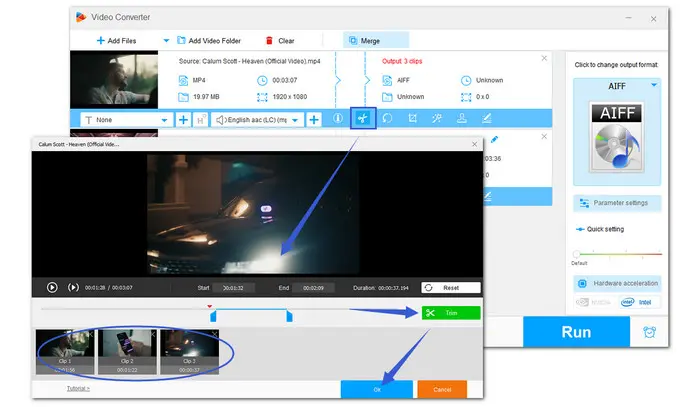Click the Video Converter app logo

(x=81, y=17)
